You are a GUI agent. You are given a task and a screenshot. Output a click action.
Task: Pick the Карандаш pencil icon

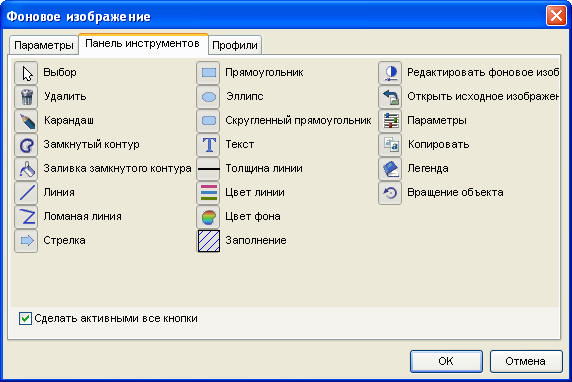(x=26, y=121)
